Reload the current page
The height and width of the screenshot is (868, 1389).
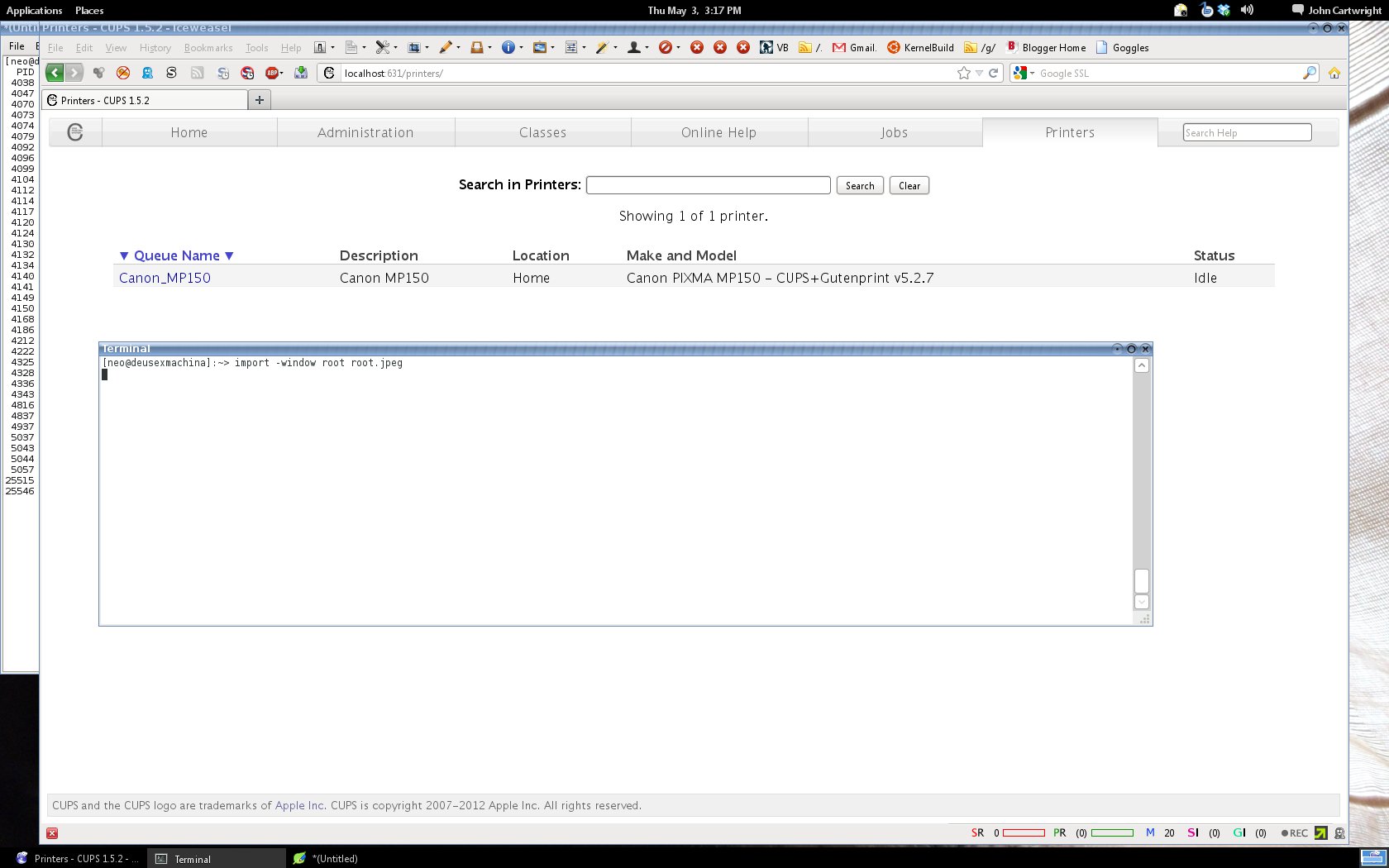click(x=991, y=73)
